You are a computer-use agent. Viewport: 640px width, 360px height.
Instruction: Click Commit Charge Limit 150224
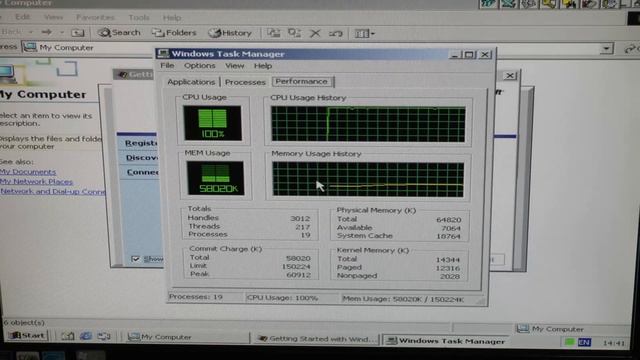(296, 267)
